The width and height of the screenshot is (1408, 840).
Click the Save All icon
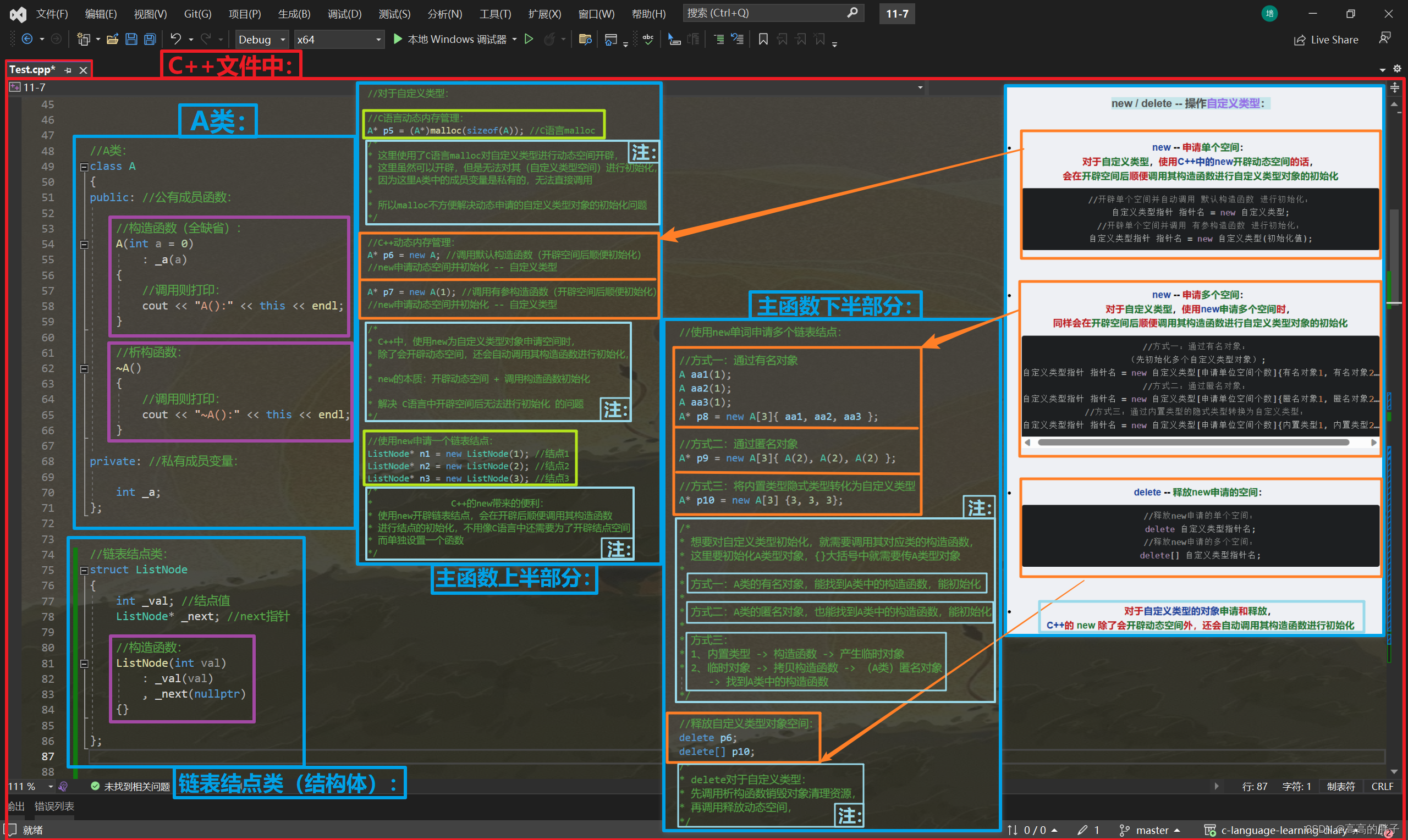point(150,39)
